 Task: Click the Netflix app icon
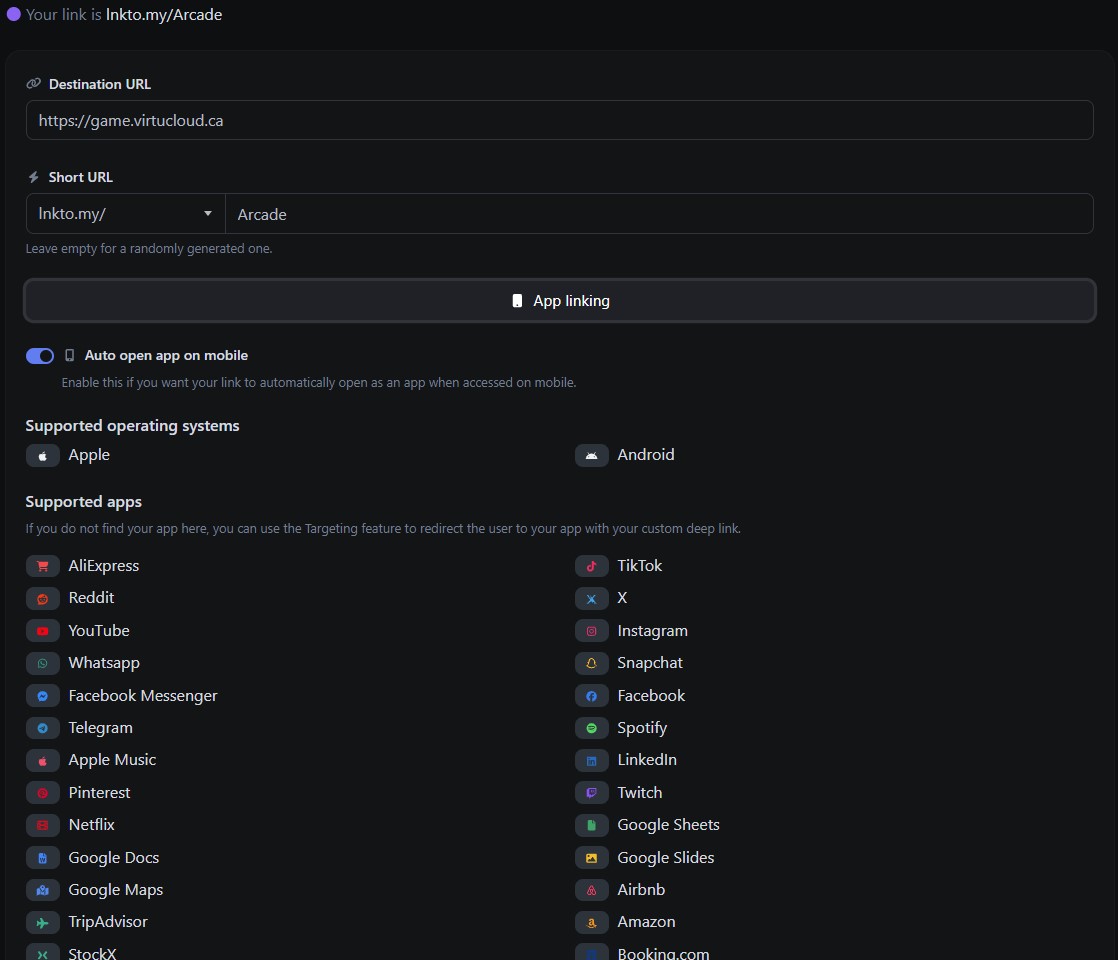click(x=42, y=825)
